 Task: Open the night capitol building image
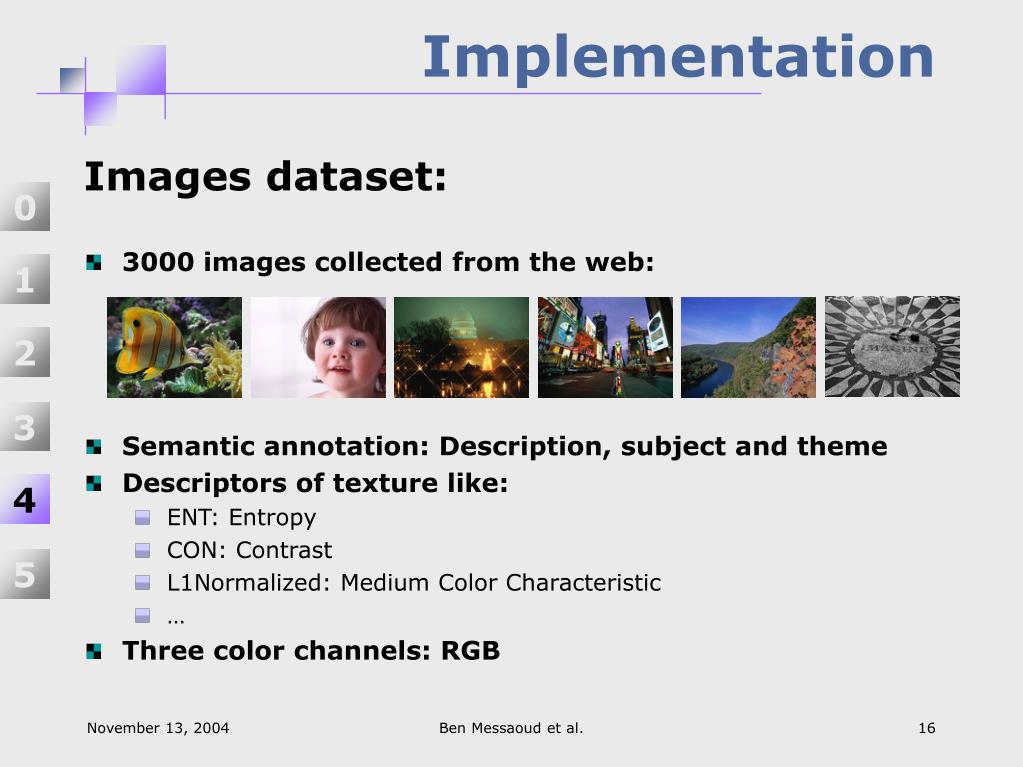461,347
